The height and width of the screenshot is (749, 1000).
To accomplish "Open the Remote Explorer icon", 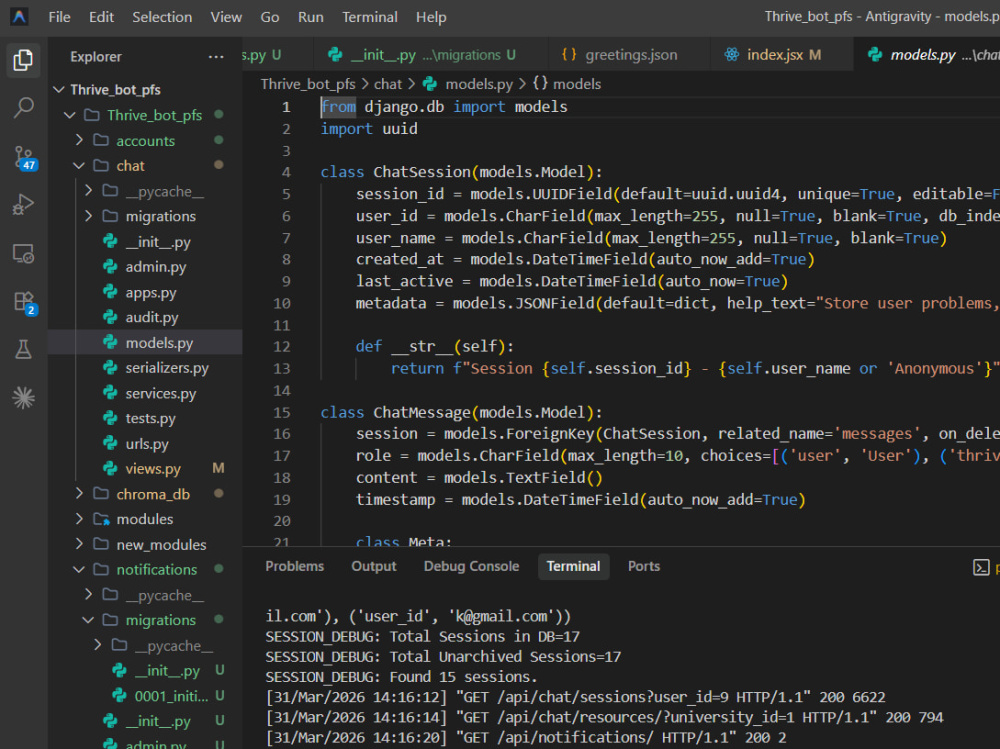I will pos(23,253).
